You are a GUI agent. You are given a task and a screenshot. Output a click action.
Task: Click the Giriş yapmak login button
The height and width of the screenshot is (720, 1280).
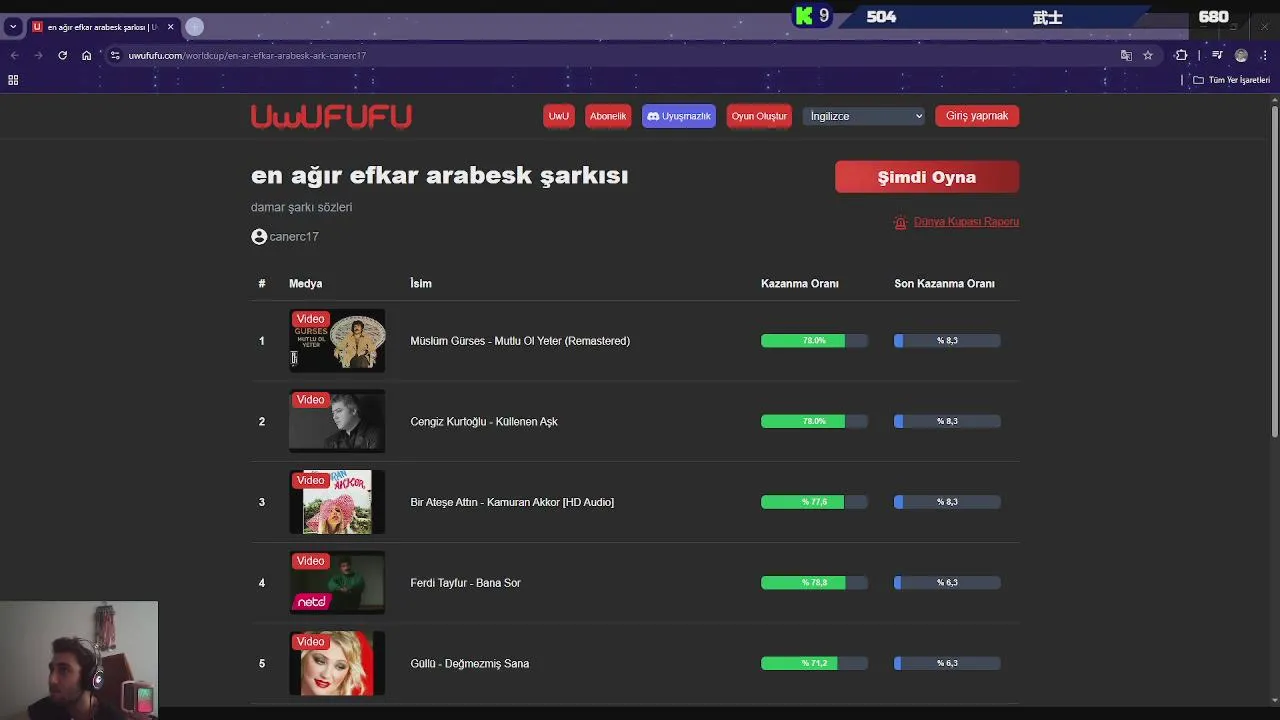(977, 116)
